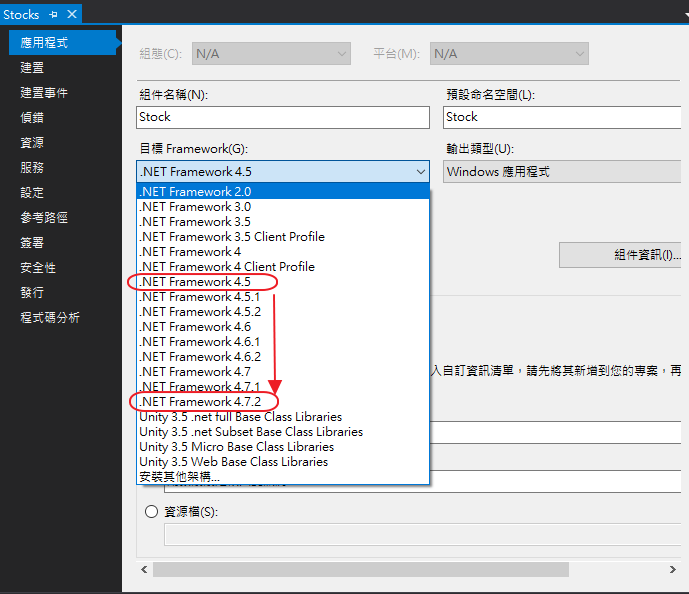The width and height of the screenshot is (689, 594).
Task: Pick .NET Framework 4.5.2
Action: [x=283, y=311]
